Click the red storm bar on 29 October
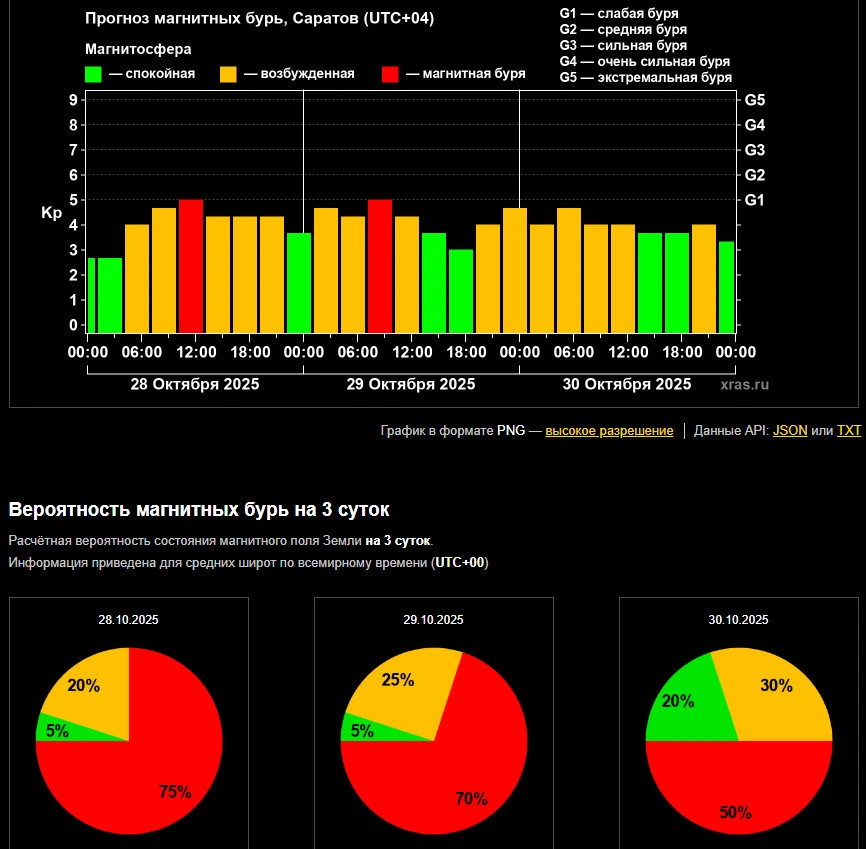This screenshot has height=849, width=866. (x=380, y=266)
